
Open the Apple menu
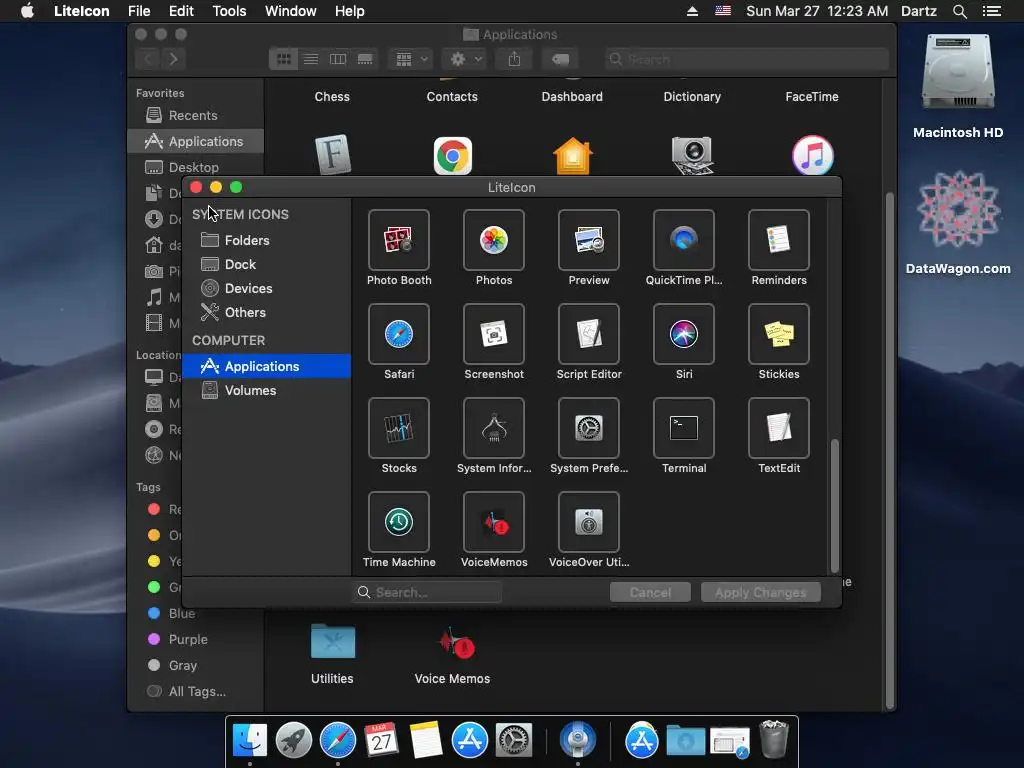tap(27, 11)
